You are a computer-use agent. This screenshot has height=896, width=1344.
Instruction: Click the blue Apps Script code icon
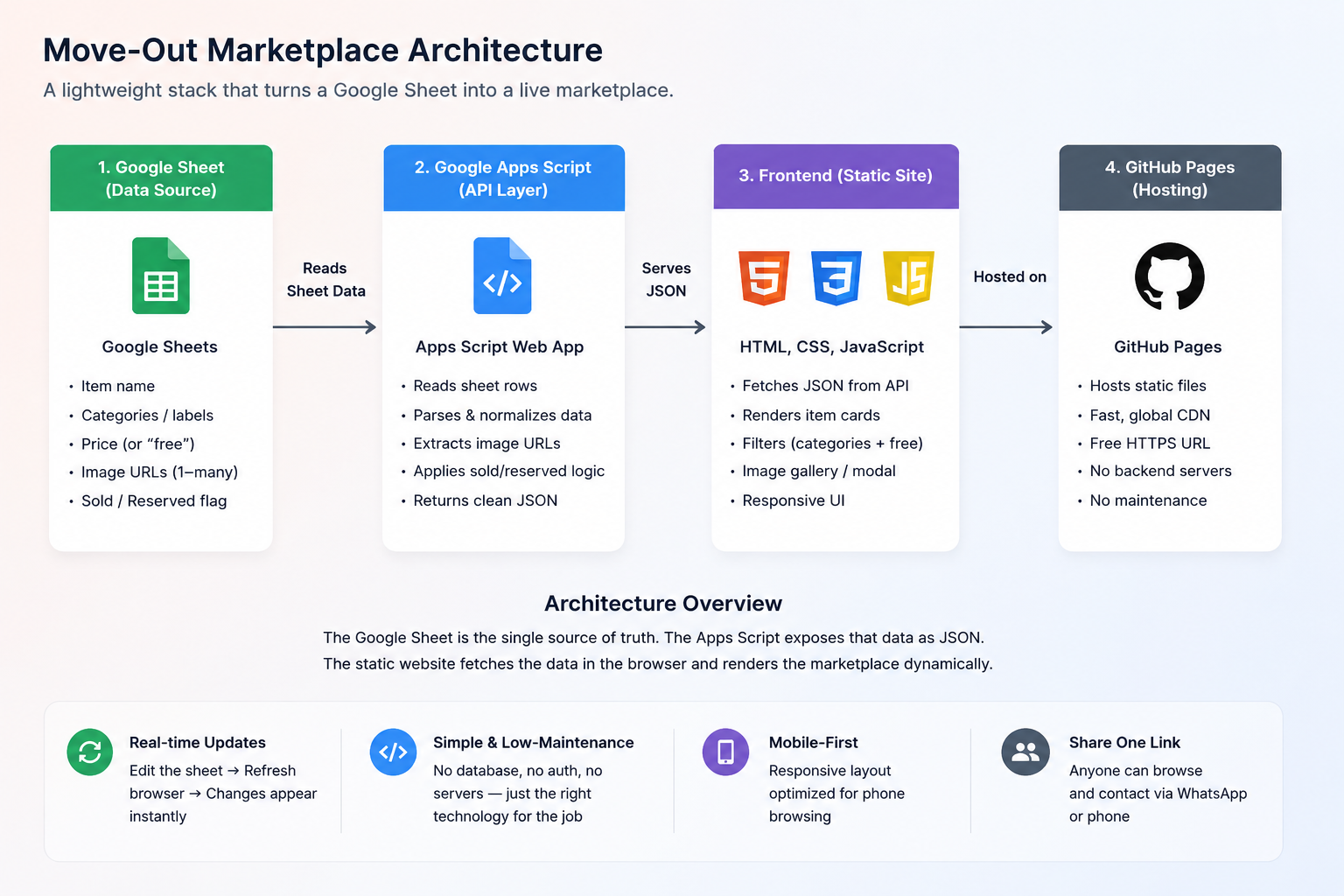pyautogui.click(x=502, y=276)
